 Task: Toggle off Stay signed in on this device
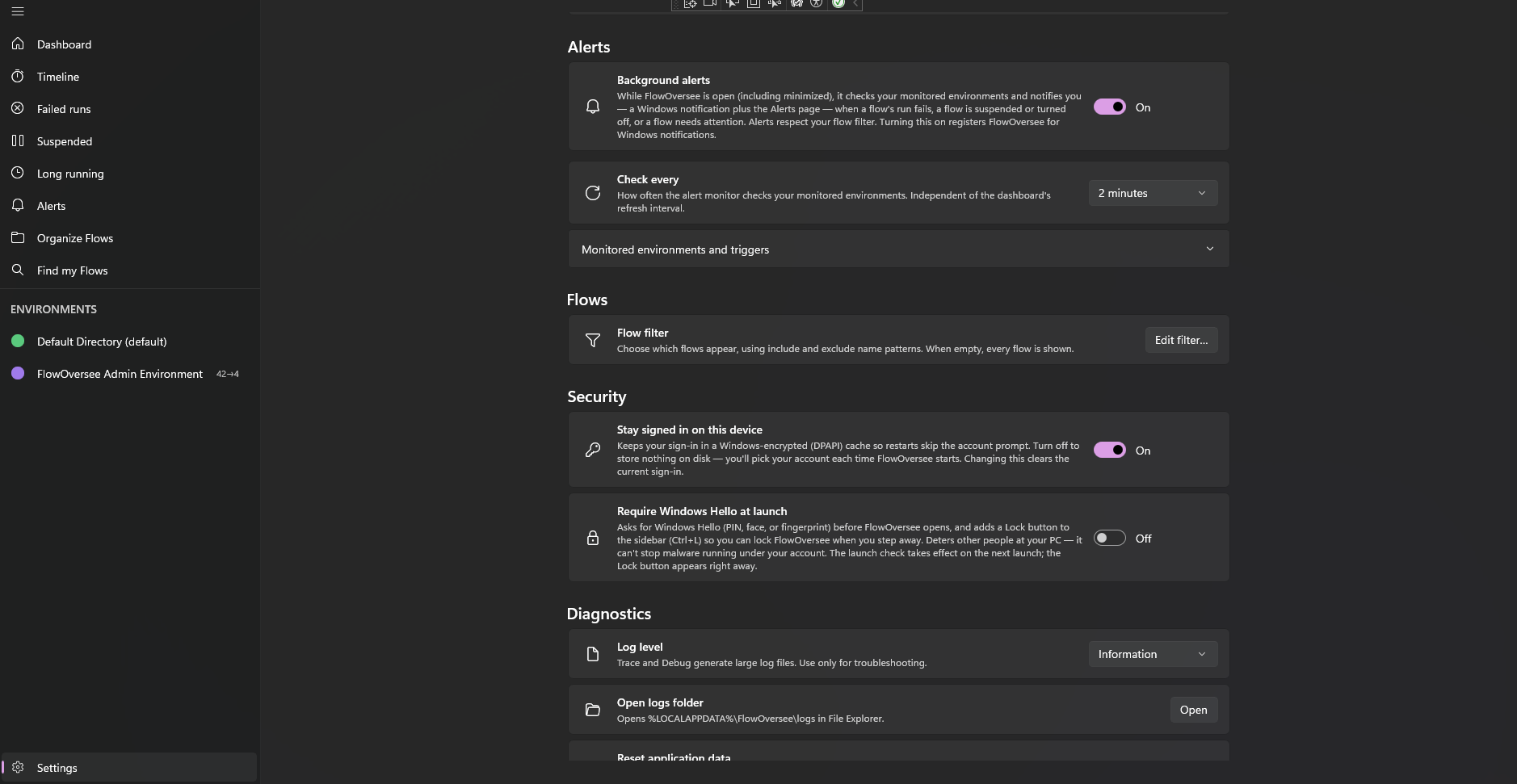(x=1109, y=450)
